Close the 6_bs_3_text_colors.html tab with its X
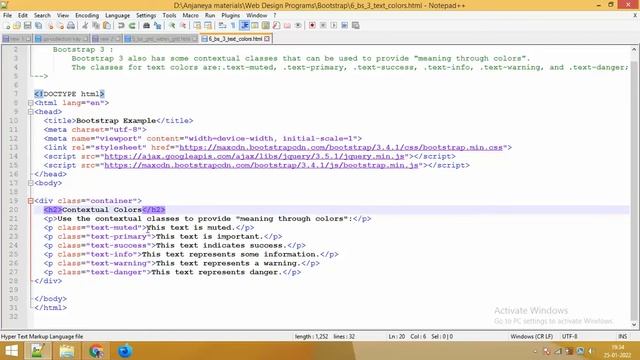The image size is (640, 360). pos(267,39)
